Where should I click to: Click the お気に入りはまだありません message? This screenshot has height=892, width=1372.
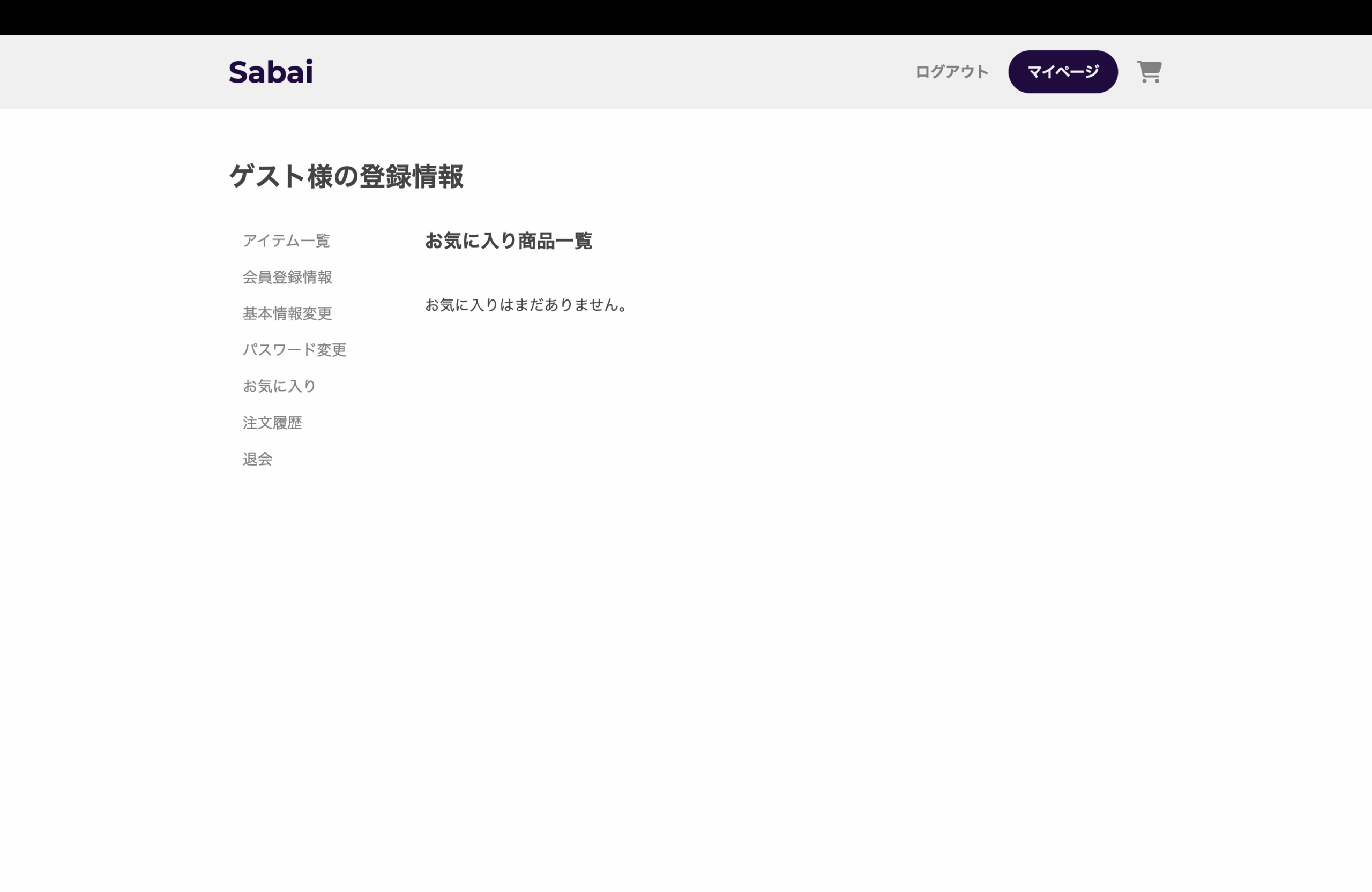pyautogui.click(x=526, y=305)
